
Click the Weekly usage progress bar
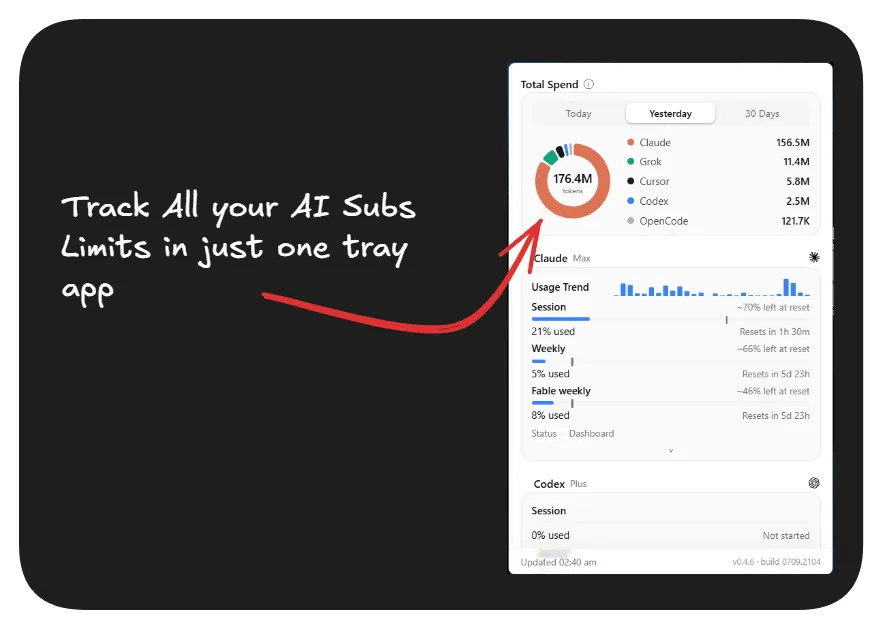point(670,361)
